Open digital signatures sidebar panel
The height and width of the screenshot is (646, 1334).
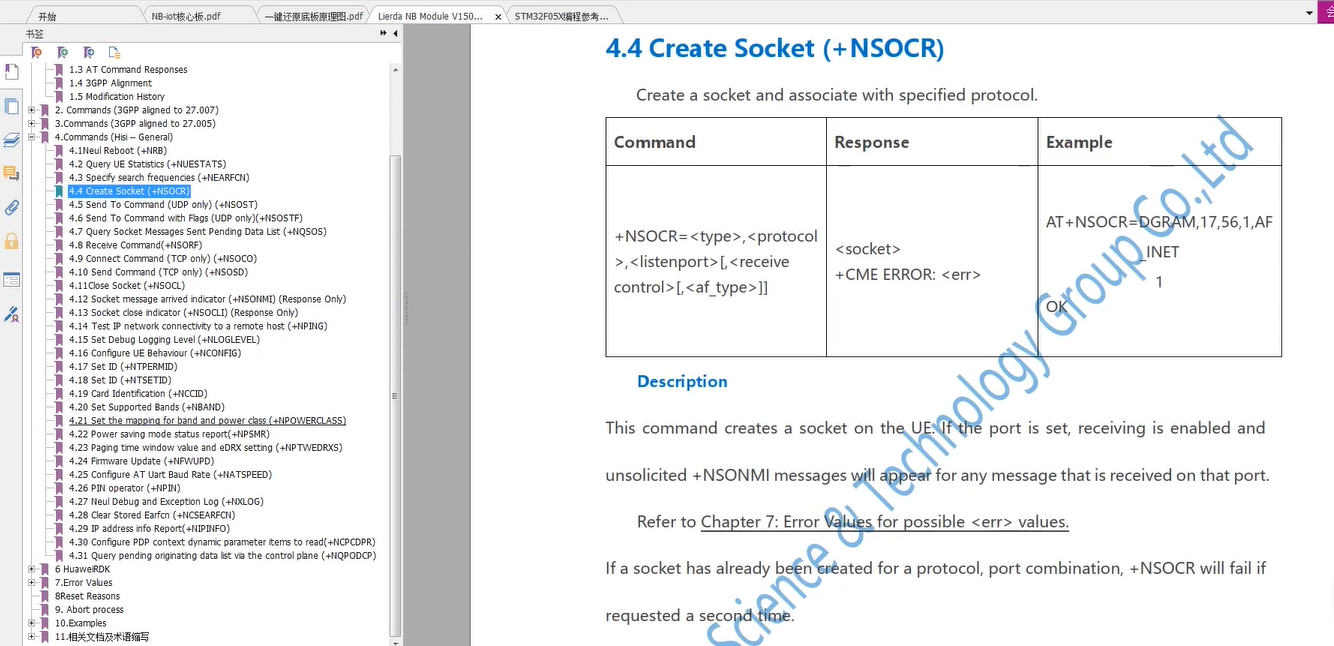[11, 313]
